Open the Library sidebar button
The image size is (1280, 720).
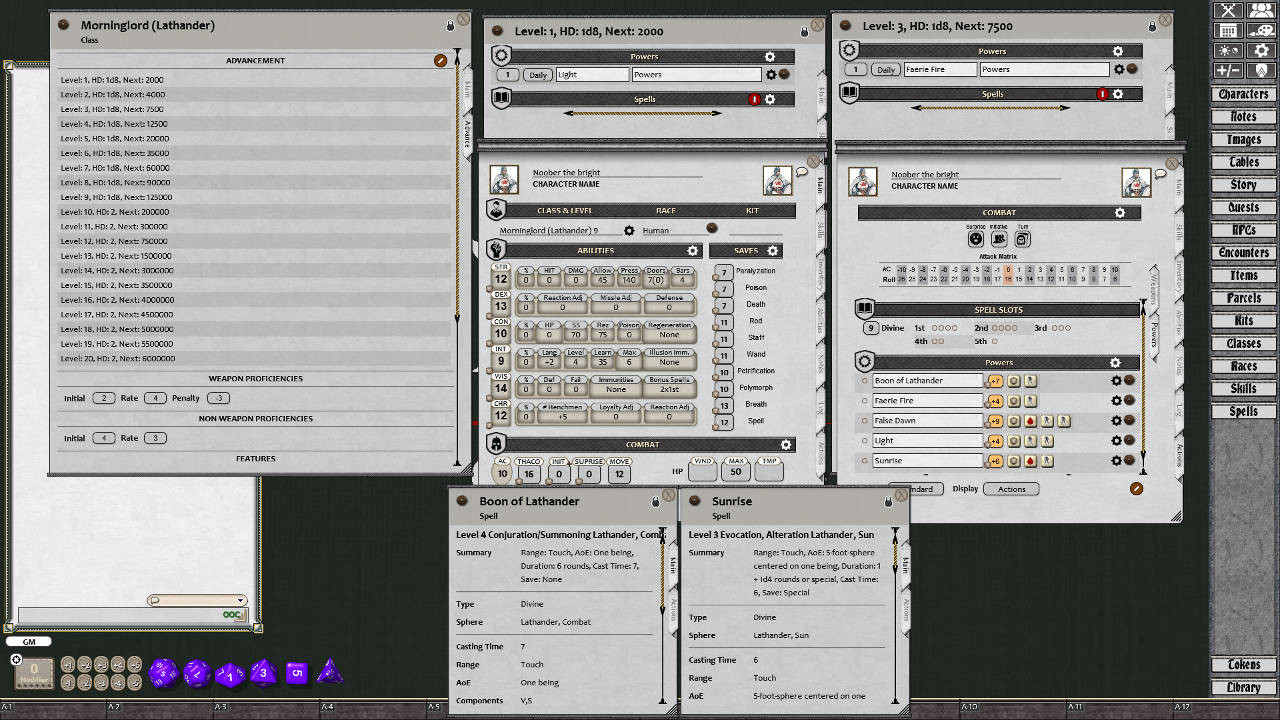pos(1243,687)
